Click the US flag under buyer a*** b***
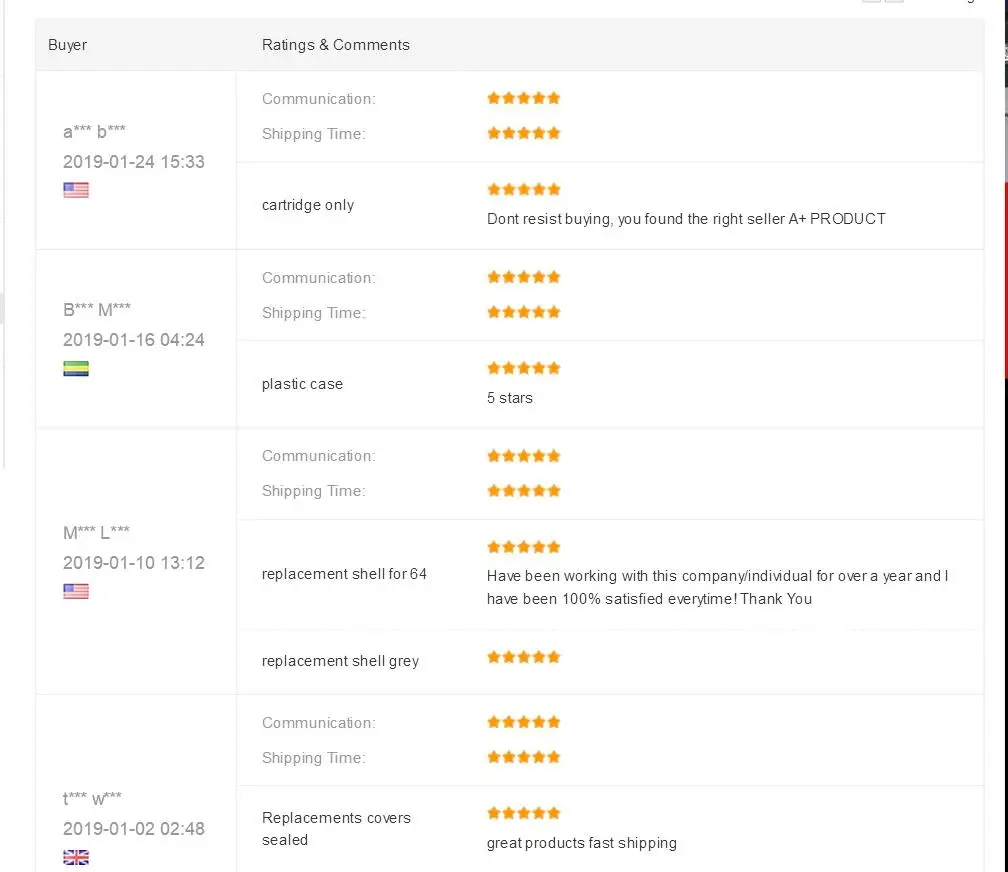 76,190
